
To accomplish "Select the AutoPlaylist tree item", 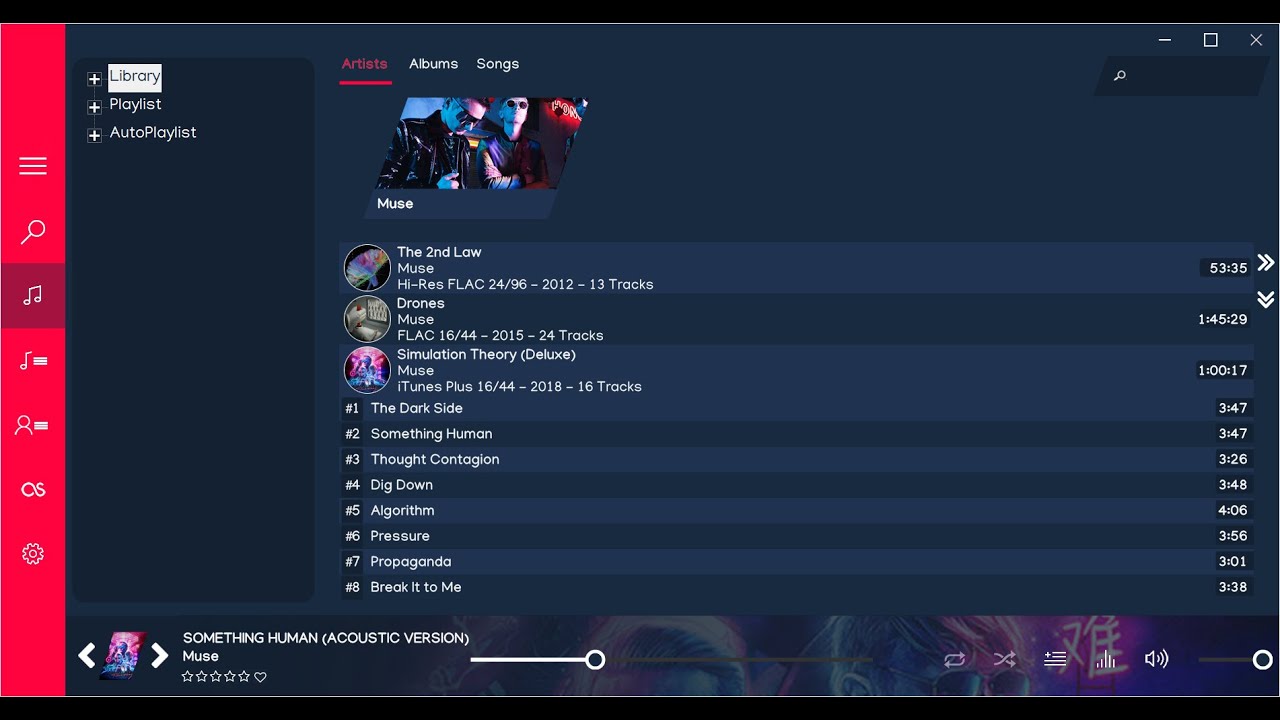I will tap(153, 132).
